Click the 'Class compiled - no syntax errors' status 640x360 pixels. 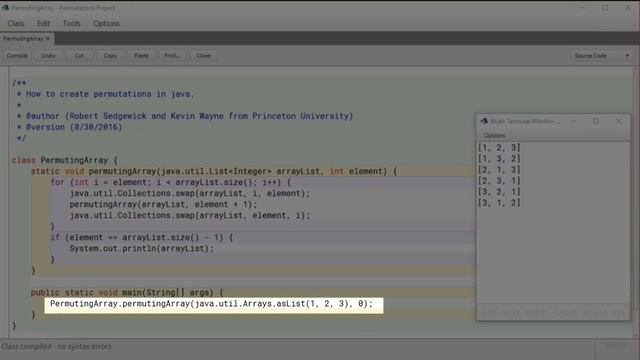(x=56, y=347)
